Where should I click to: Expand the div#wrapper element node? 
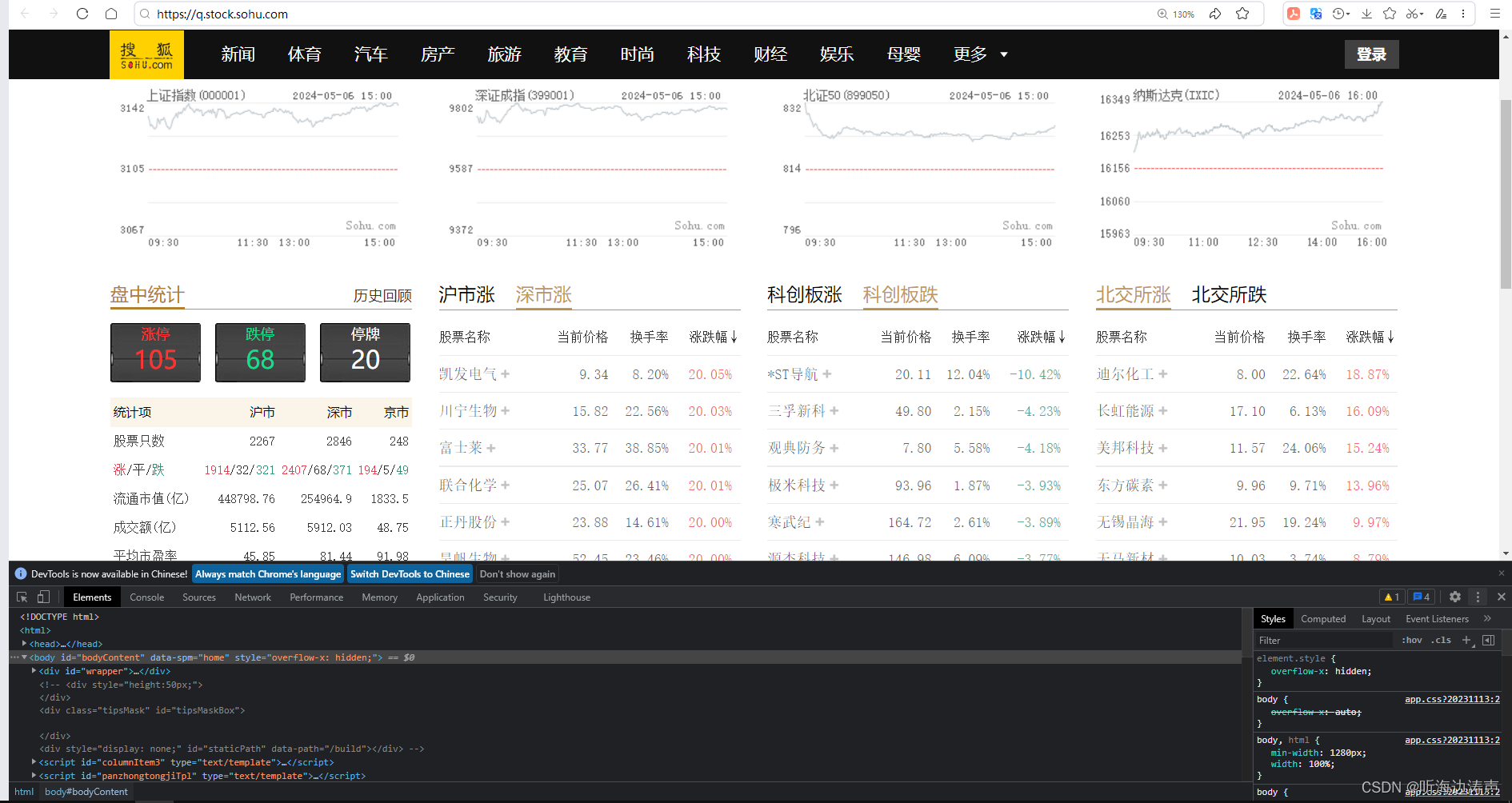pyautogui.click(x=34, y=671)
